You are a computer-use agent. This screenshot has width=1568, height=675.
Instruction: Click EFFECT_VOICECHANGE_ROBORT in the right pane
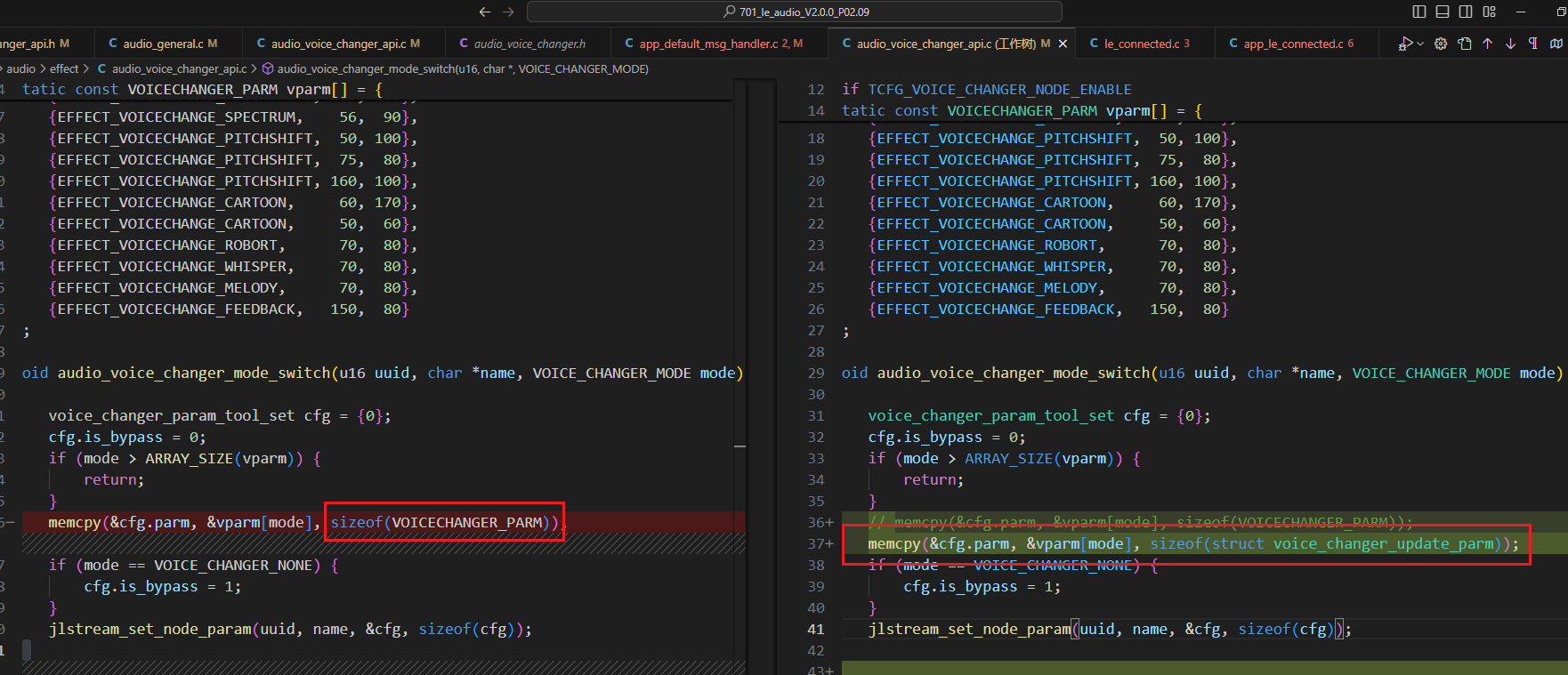(x=987, y=245)
